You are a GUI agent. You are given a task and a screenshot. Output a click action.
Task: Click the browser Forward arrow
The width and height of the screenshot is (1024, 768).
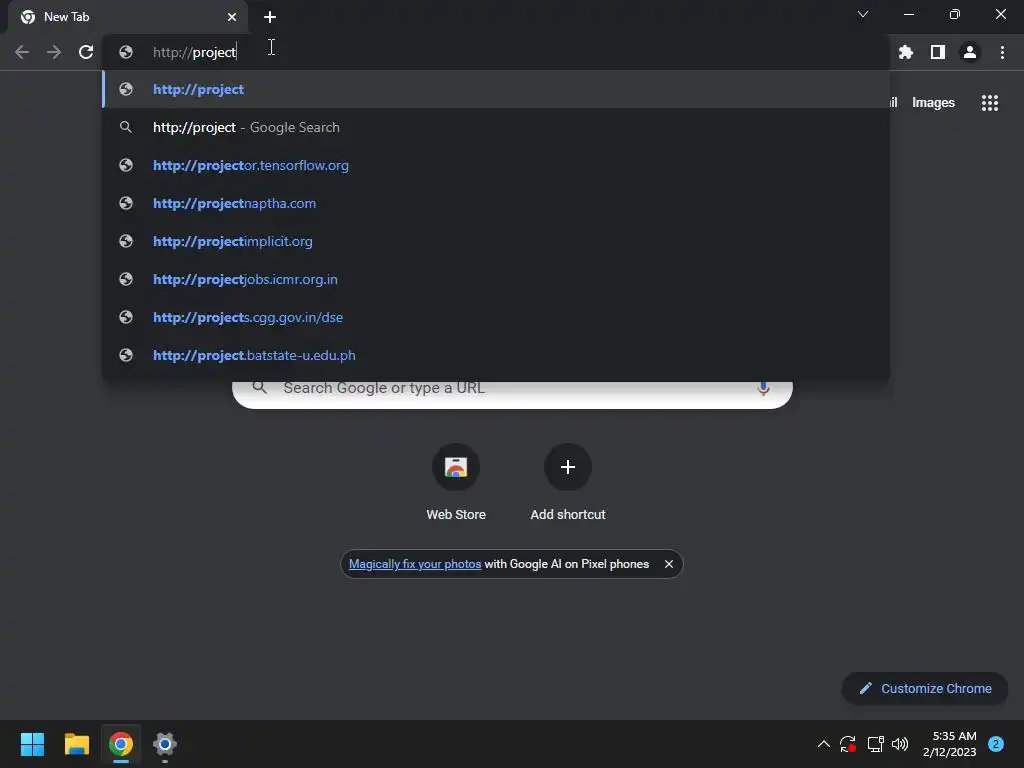54,52
